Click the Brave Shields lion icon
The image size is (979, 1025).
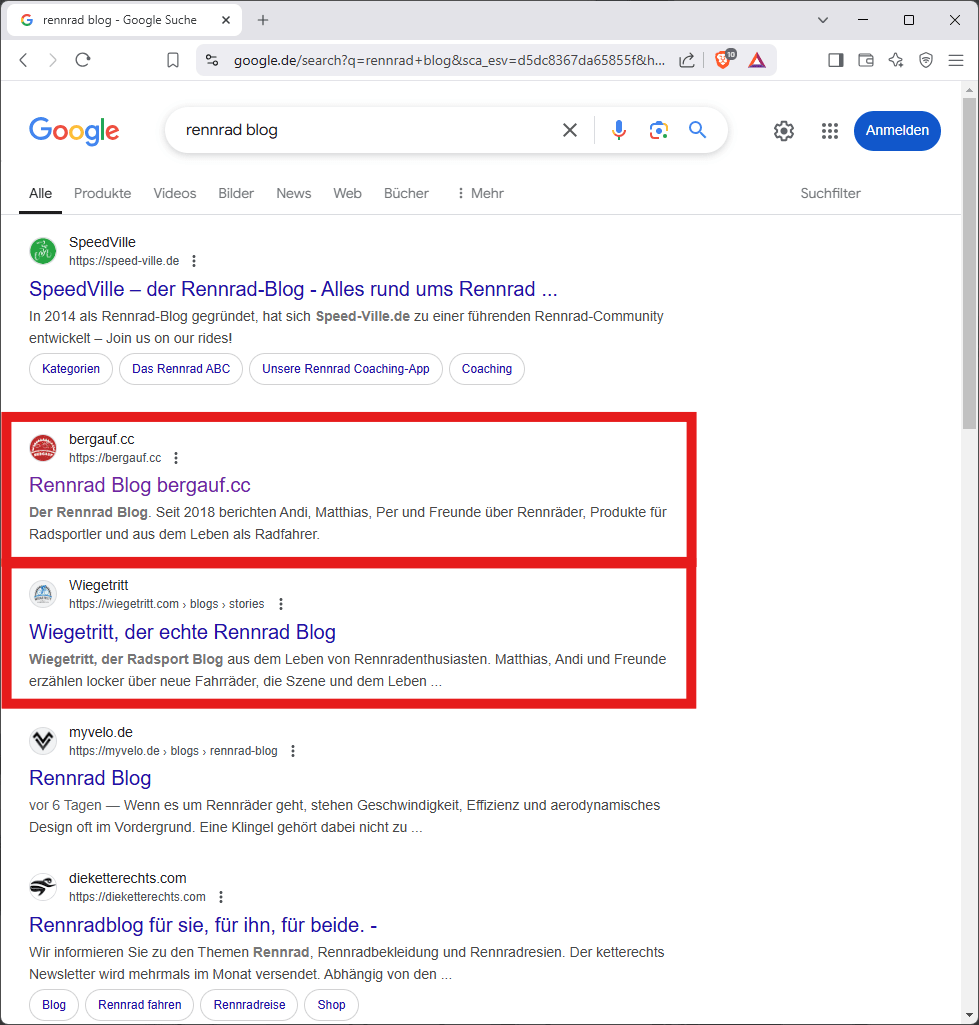(x=722, y=60)
